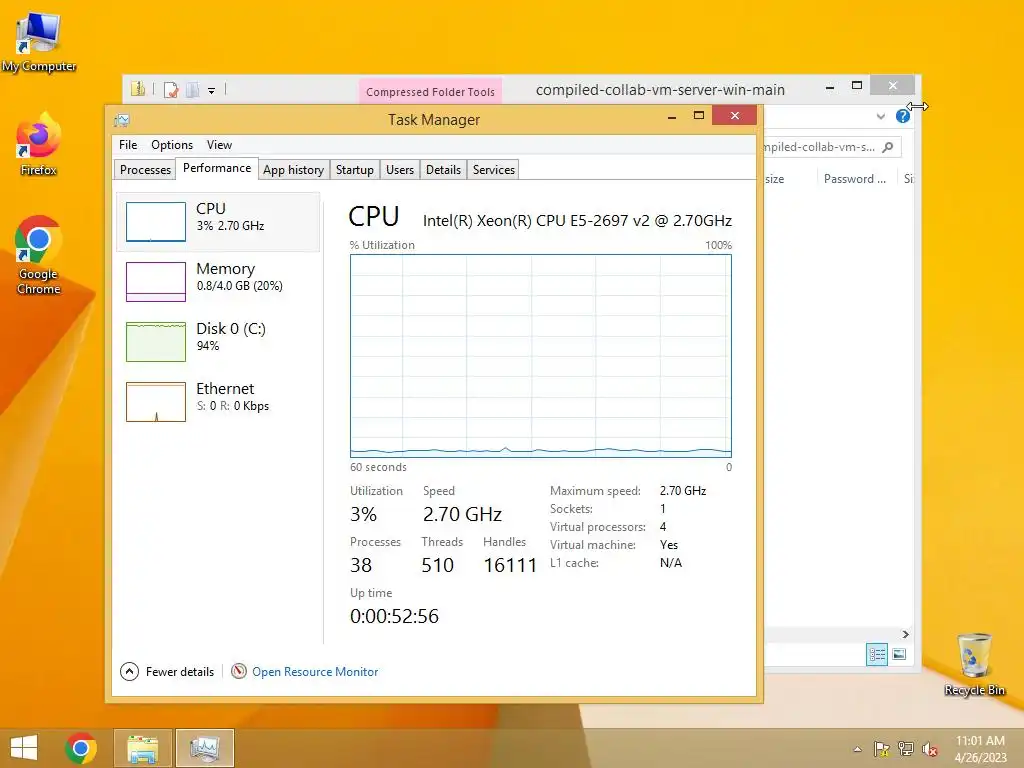Viewport: 1024px width, 768px height.
Task: Click the Resource Monitor gauge icon
Action: 239,671
